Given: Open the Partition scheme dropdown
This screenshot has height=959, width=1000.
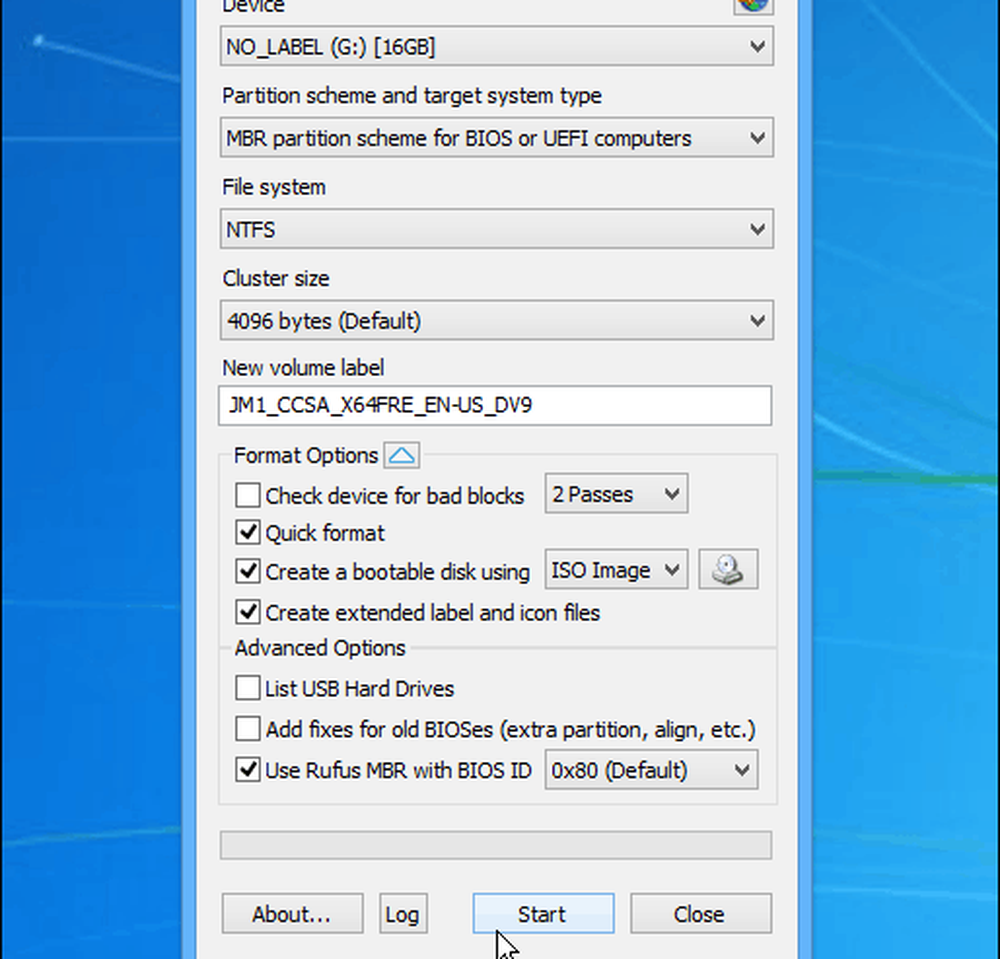Looking at the screenshot, I should (x=497, y=137).
